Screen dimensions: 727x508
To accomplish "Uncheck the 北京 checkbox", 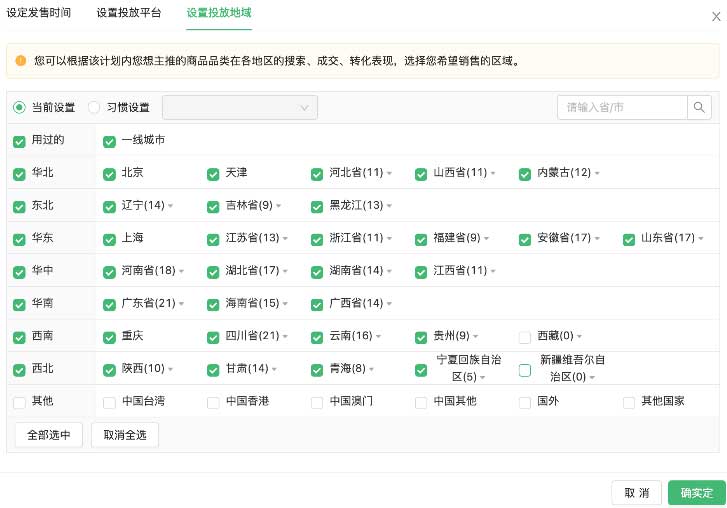I will (109, 174).
